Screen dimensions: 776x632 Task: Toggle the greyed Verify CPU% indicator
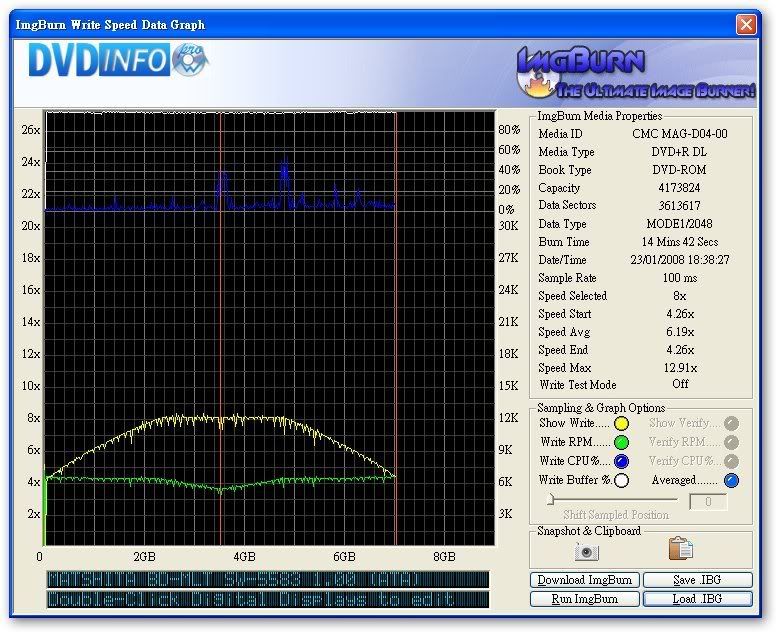click(x=731, y=461)
